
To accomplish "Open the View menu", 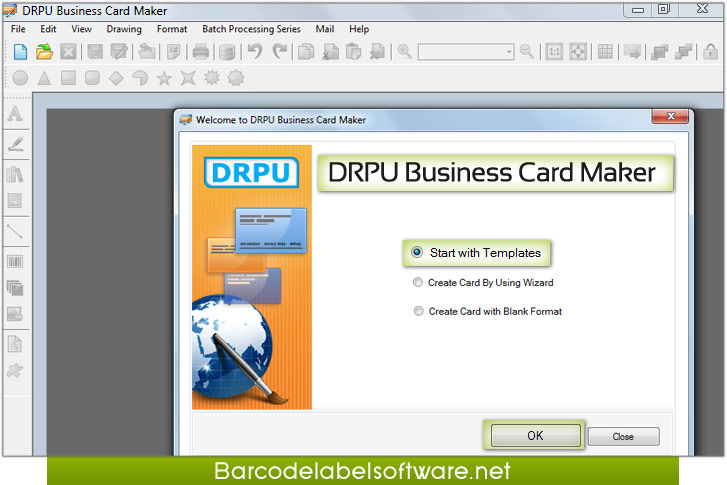I will pyautogui.click(x=82, y=29).
